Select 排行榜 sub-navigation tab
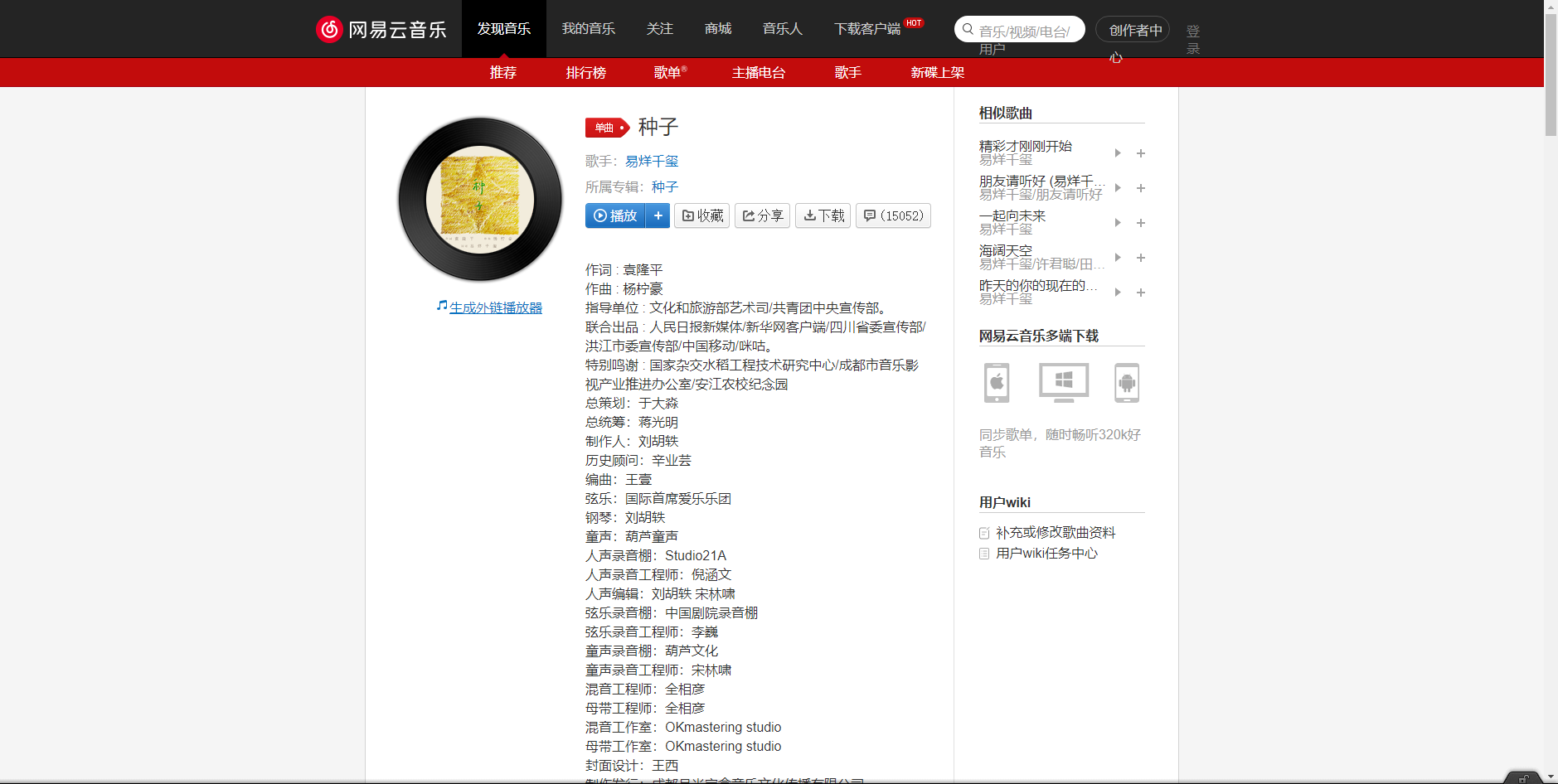1558x784 pixels. point(586,73)
